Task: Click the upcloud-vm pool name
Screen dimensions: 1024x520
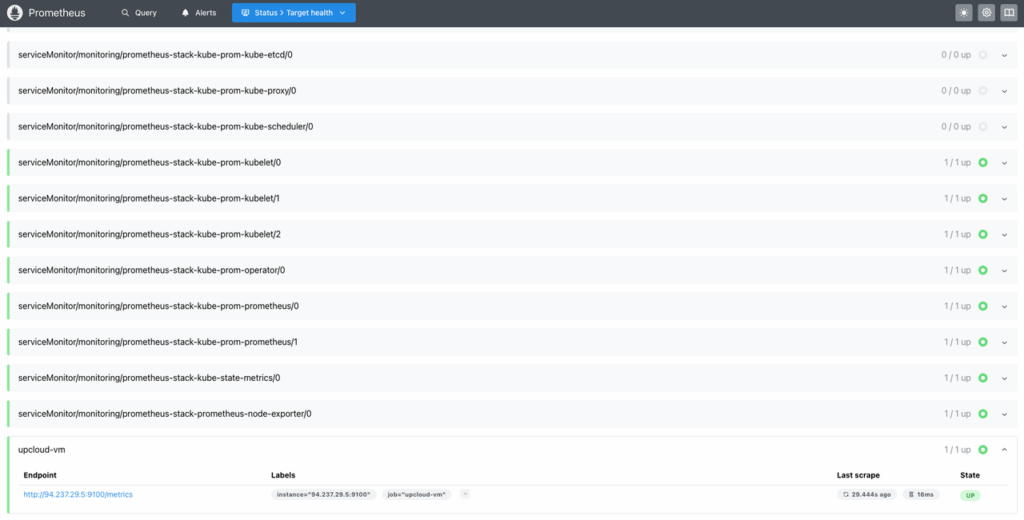Action: [42, 449]
